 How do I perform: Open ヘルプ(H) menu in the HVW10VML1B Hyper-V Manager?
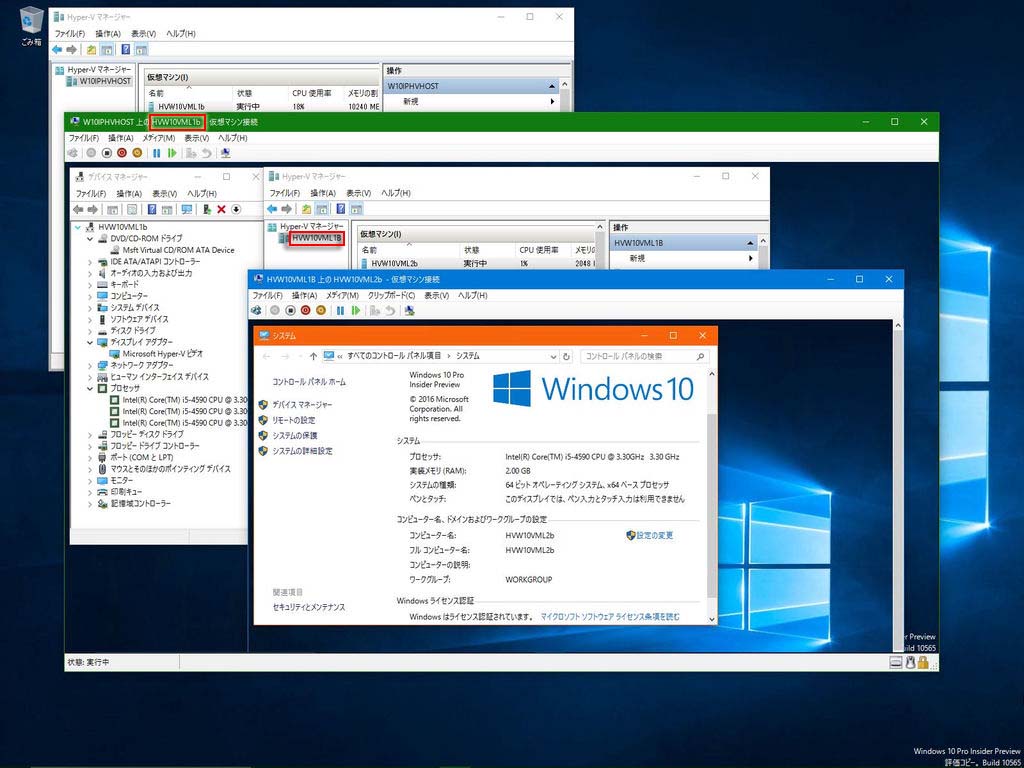(396, 193)
